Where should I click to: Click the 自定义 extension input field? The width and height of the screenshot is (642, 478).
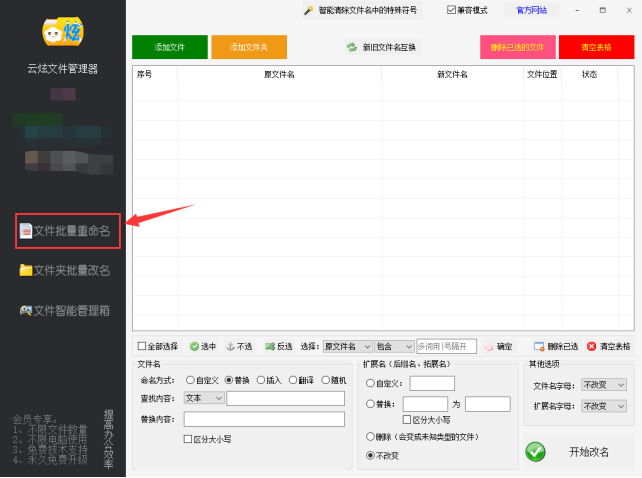[x=432, y=383]
